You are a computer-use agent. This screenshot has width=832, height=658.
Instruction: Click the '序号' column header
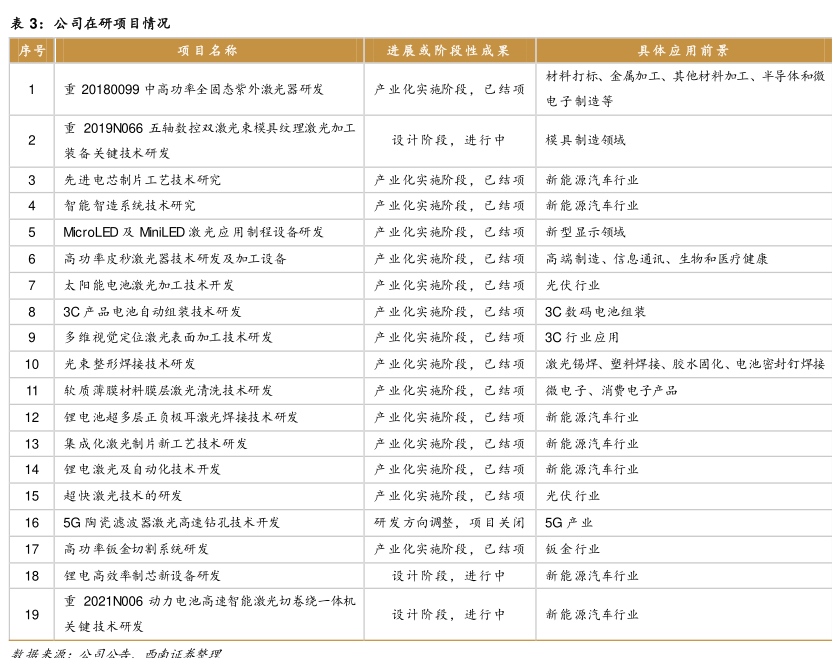[x=32, y=51]
